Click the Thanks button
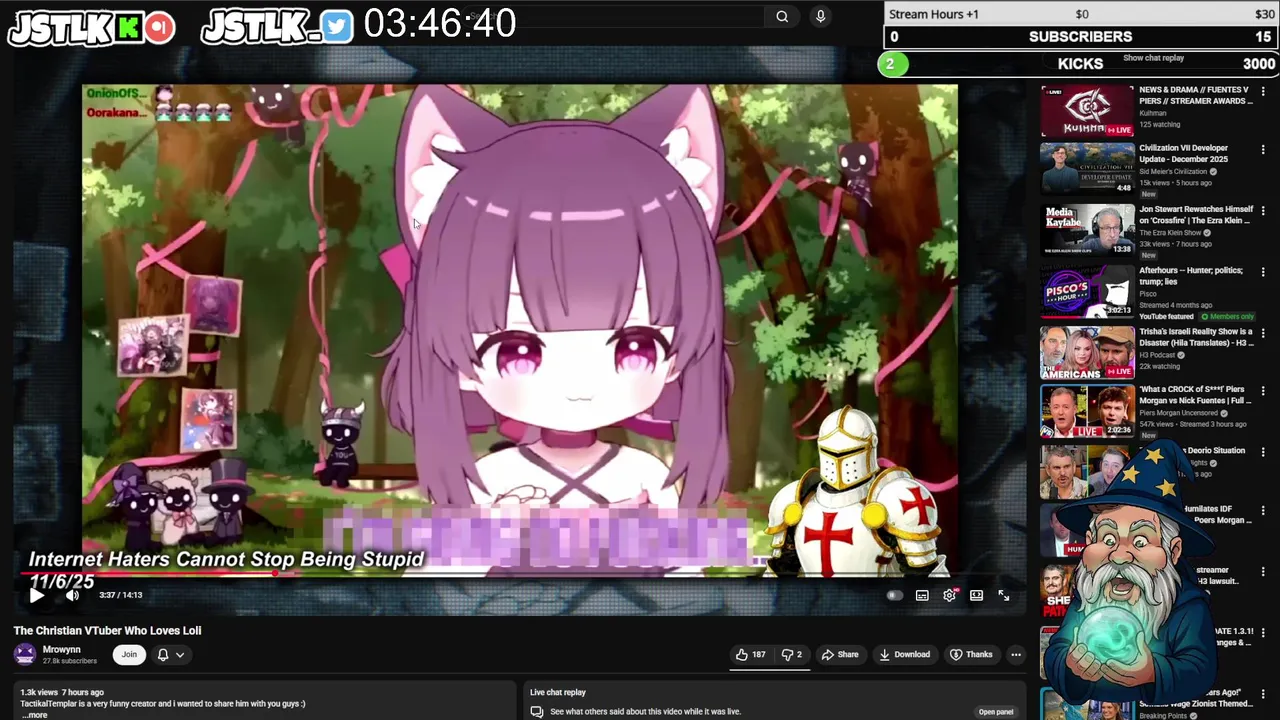 [x=971, y=655]
